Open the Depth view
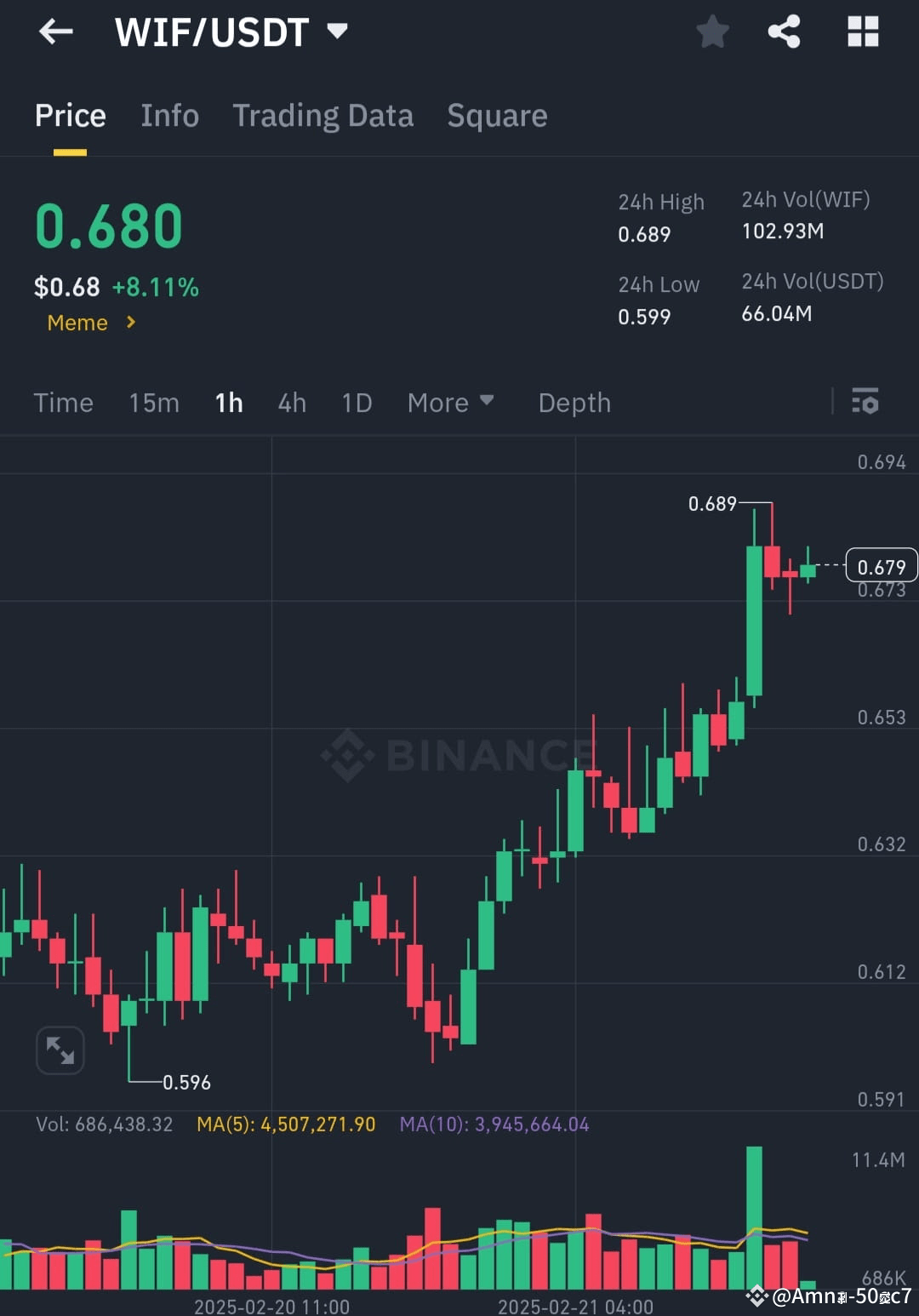This screenshot has width=919, height=1316. pos(574,402)
